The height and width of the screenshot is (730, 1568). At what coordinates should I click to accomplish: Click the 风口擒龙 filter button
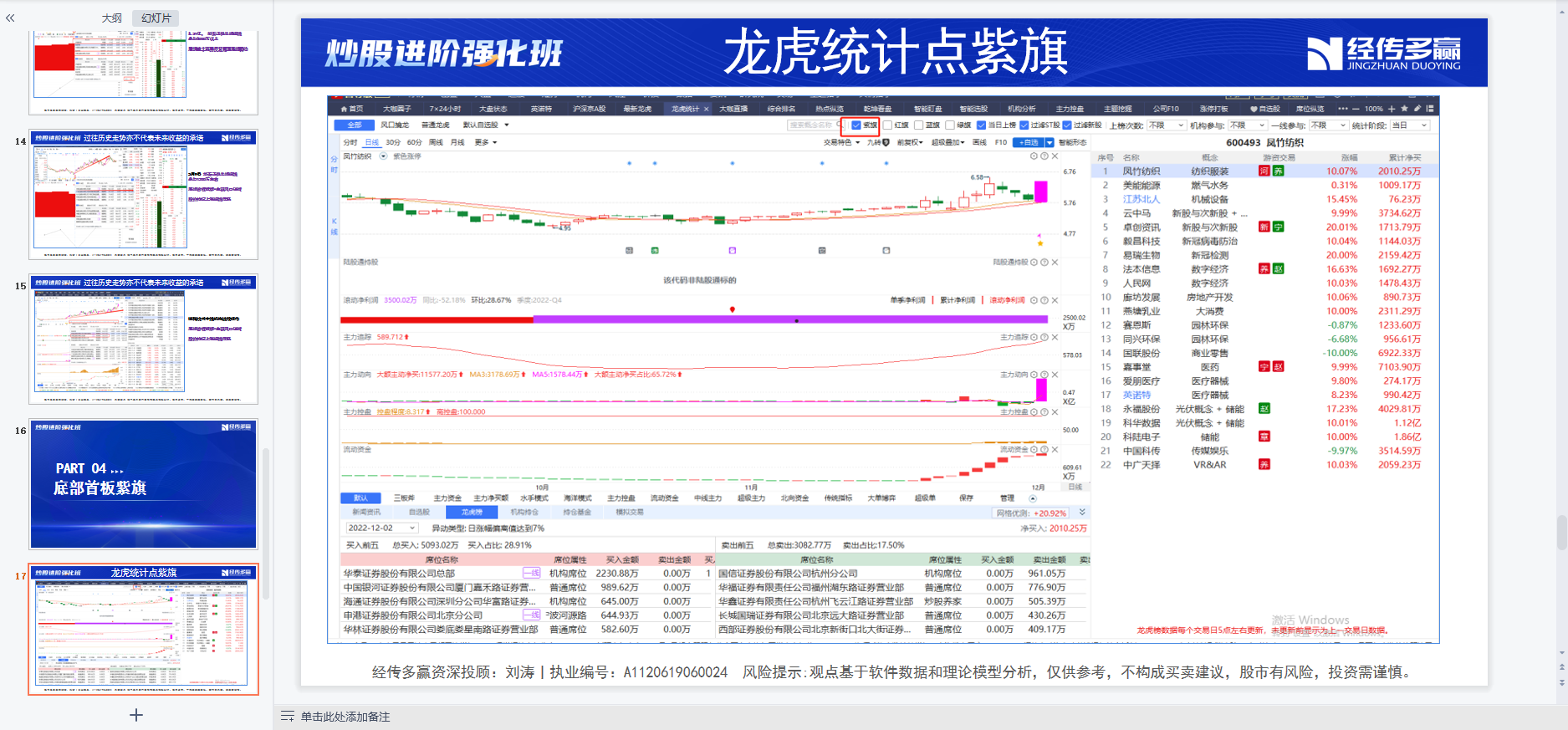point(395,125)
